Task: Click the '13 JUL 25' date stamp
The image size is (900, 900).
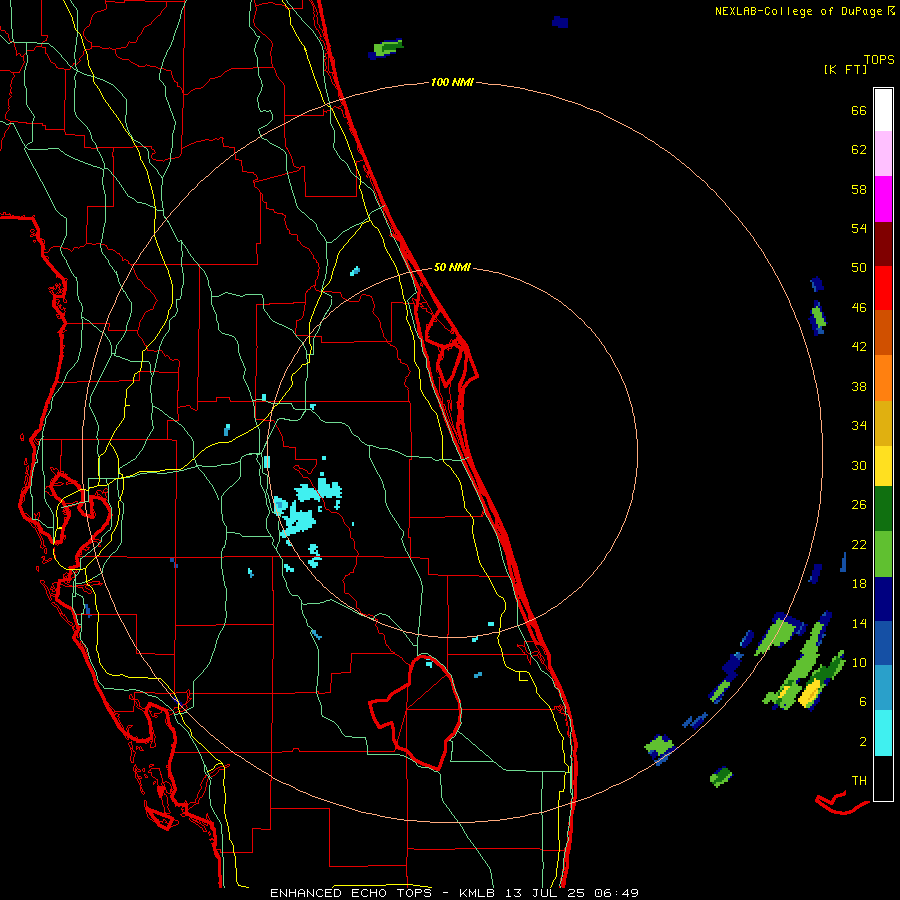Action: (545, 893)
